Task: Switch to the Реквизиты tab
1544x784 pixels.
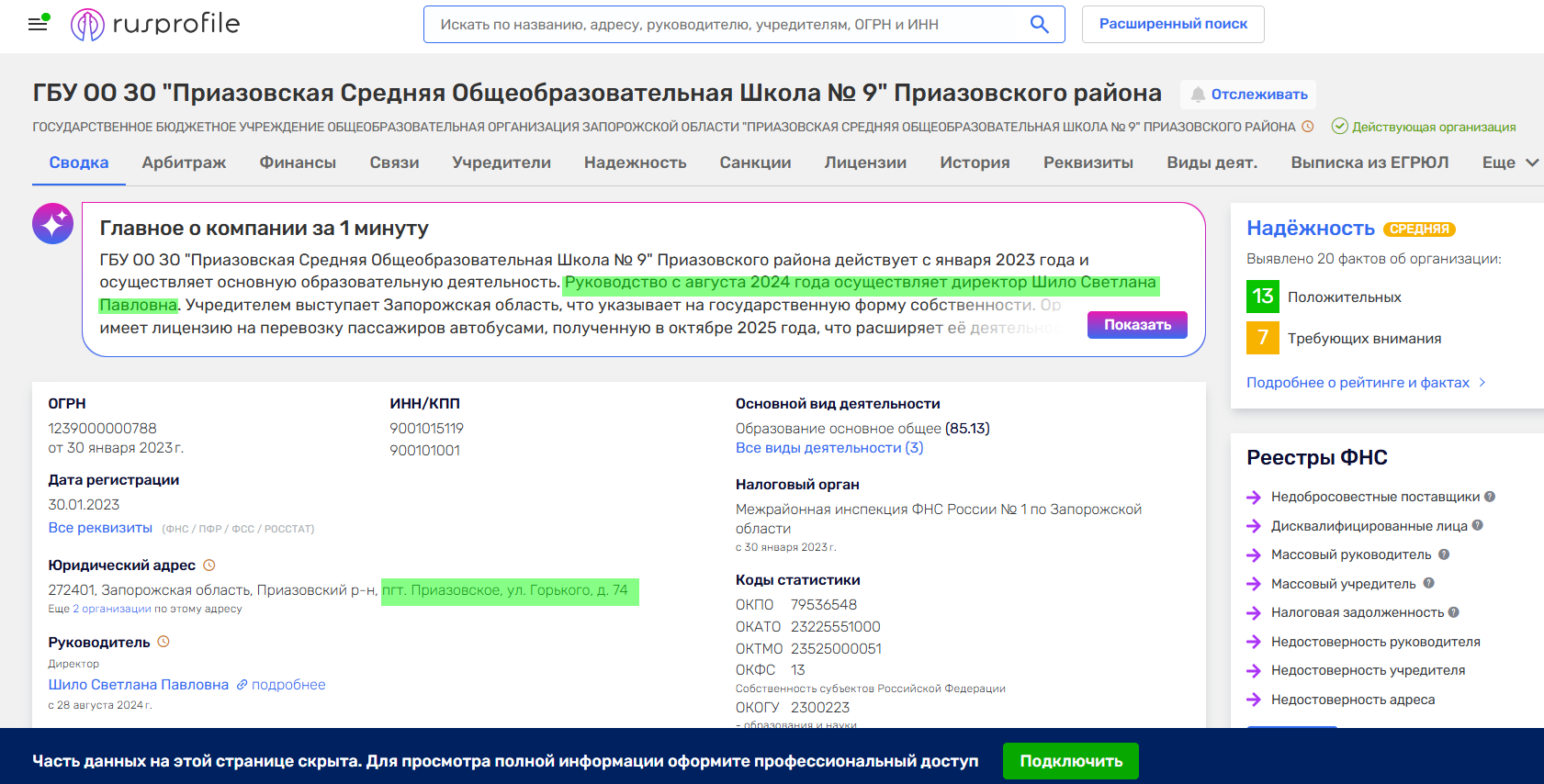Action: pos(1088,162)
